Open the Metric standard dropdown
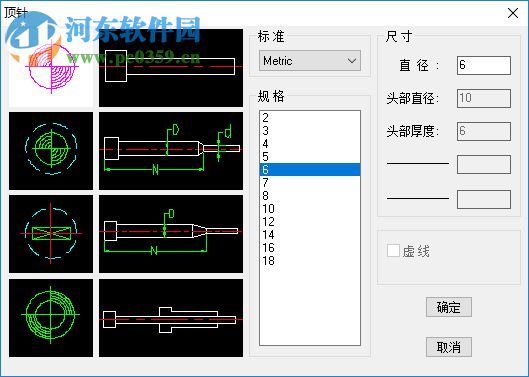The image size is (529, 377). [x=310, y=61]
